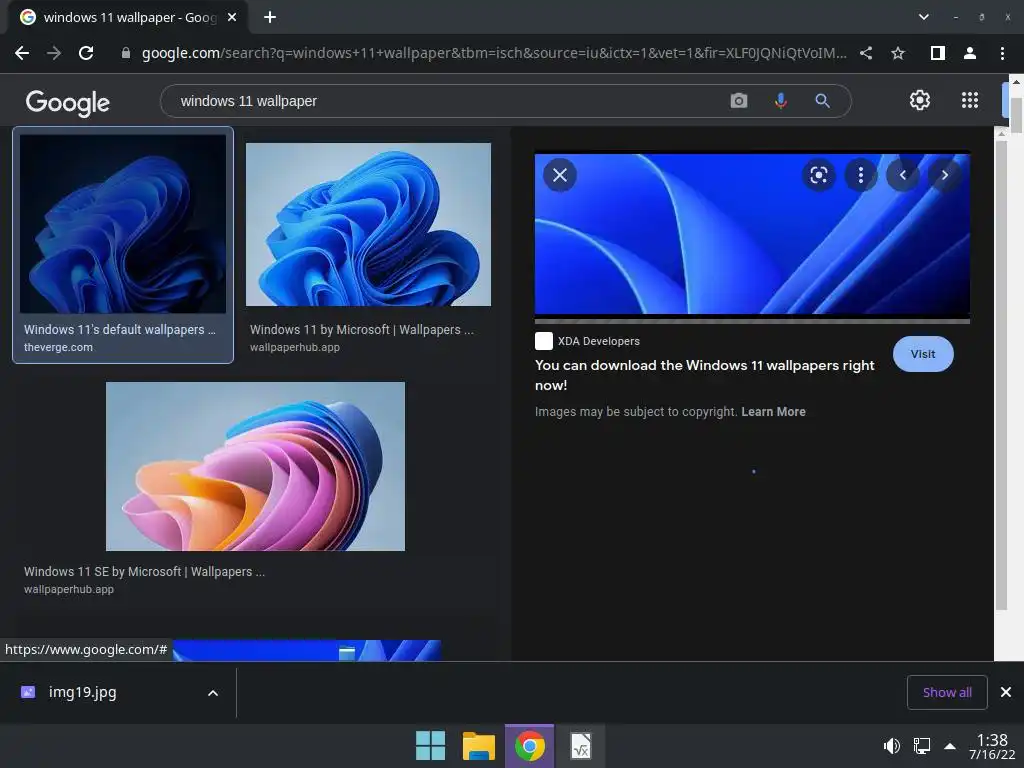1024x768 pixels.
Task: Open a new browser tab
Action: [x=270, y=17]
